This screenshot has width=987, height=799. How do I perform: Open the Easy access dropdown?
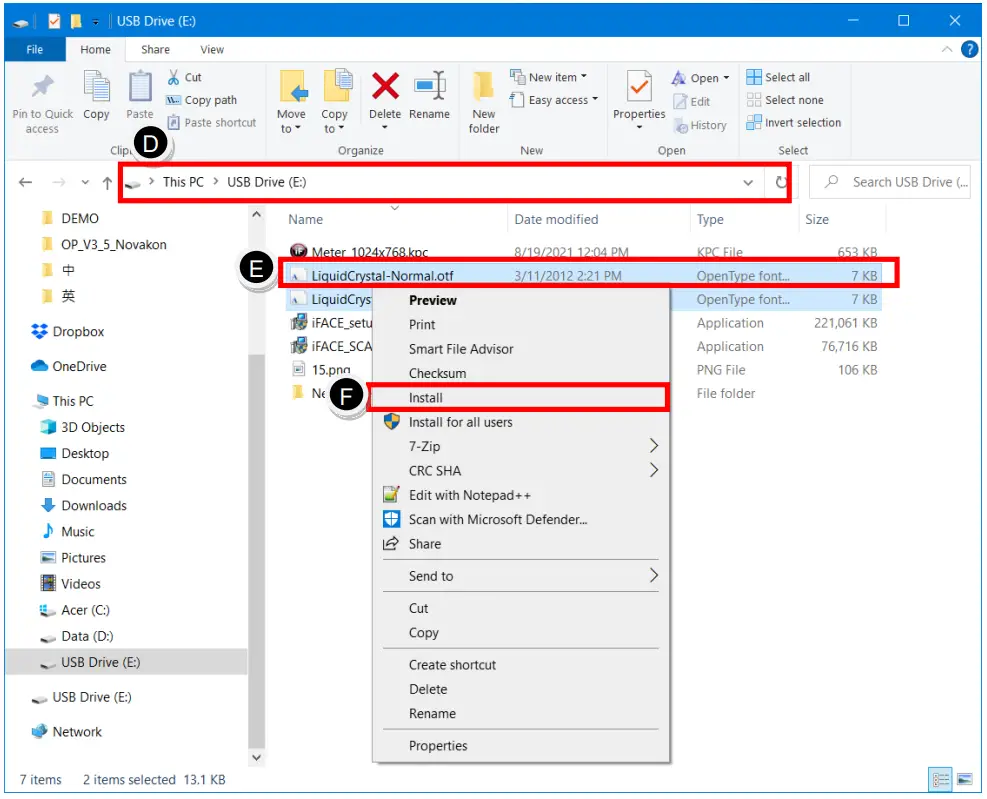[x=554, y=100]
